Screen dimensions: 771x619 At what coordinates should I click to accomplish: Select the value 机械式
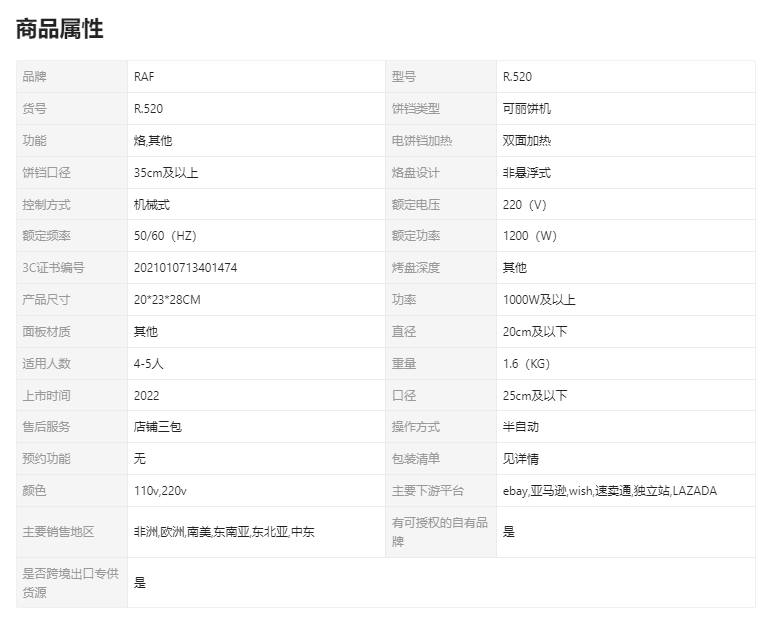tap(151, 205)
